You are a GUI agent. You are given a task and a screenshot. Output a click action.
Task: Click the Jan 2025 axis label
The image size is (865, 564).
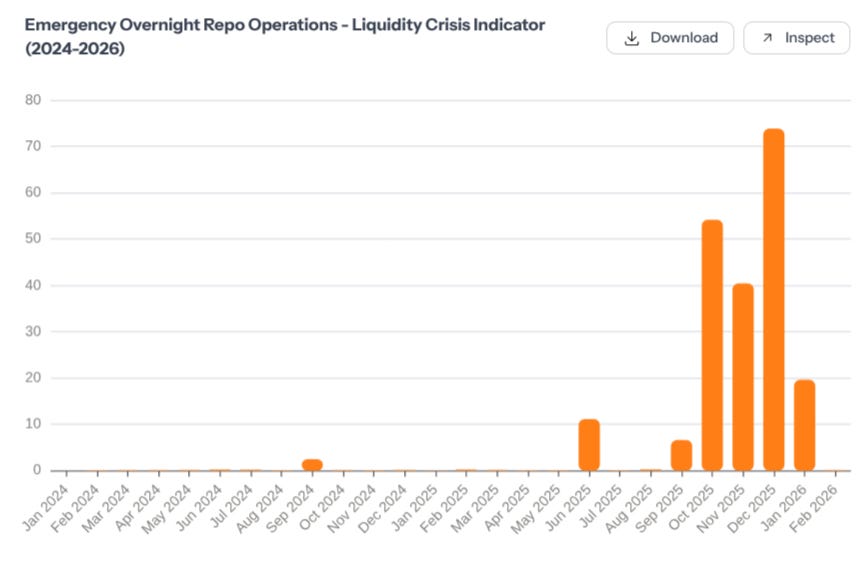(x=415, y=508)
